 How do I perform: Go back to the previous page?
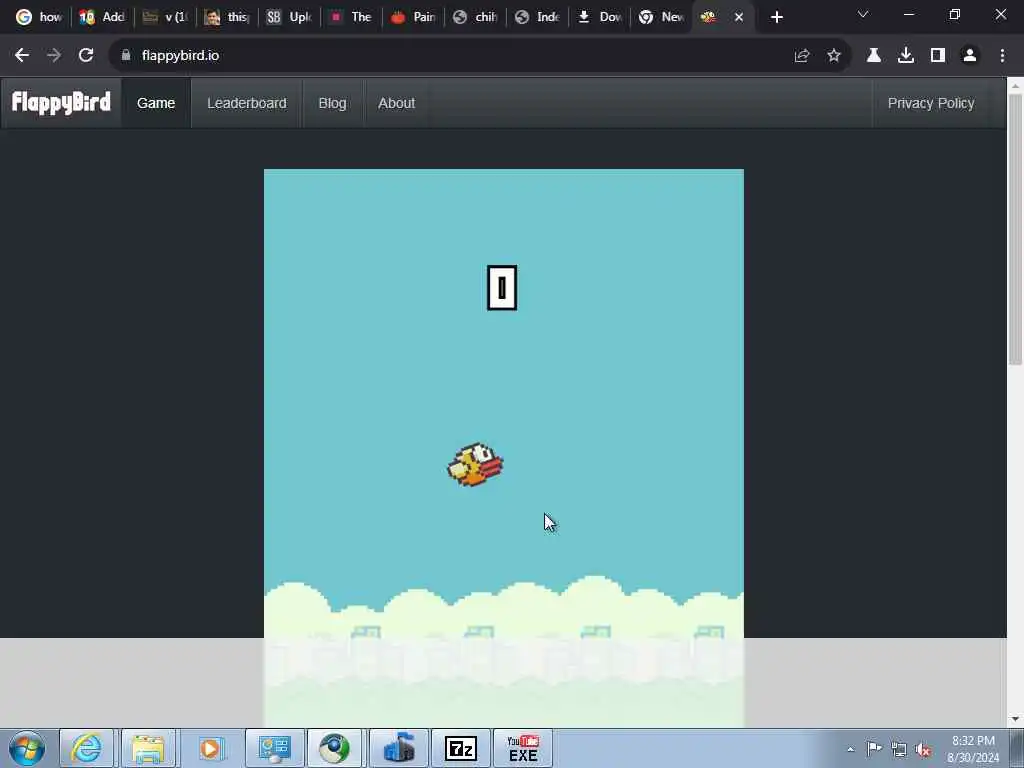22,56
